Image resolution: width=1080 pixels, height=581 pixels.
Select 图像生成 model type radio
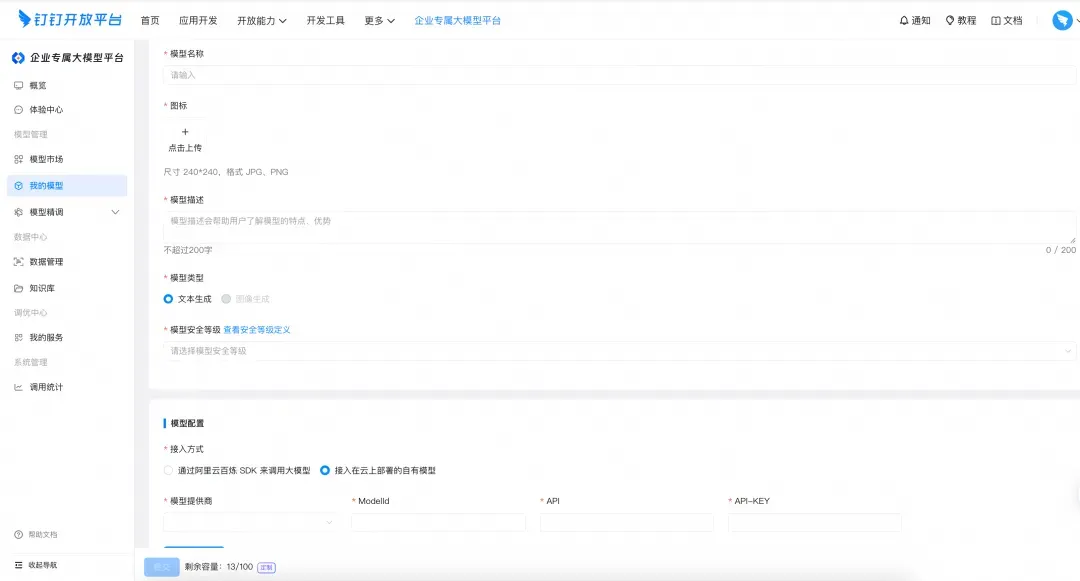tap(226, 299)
